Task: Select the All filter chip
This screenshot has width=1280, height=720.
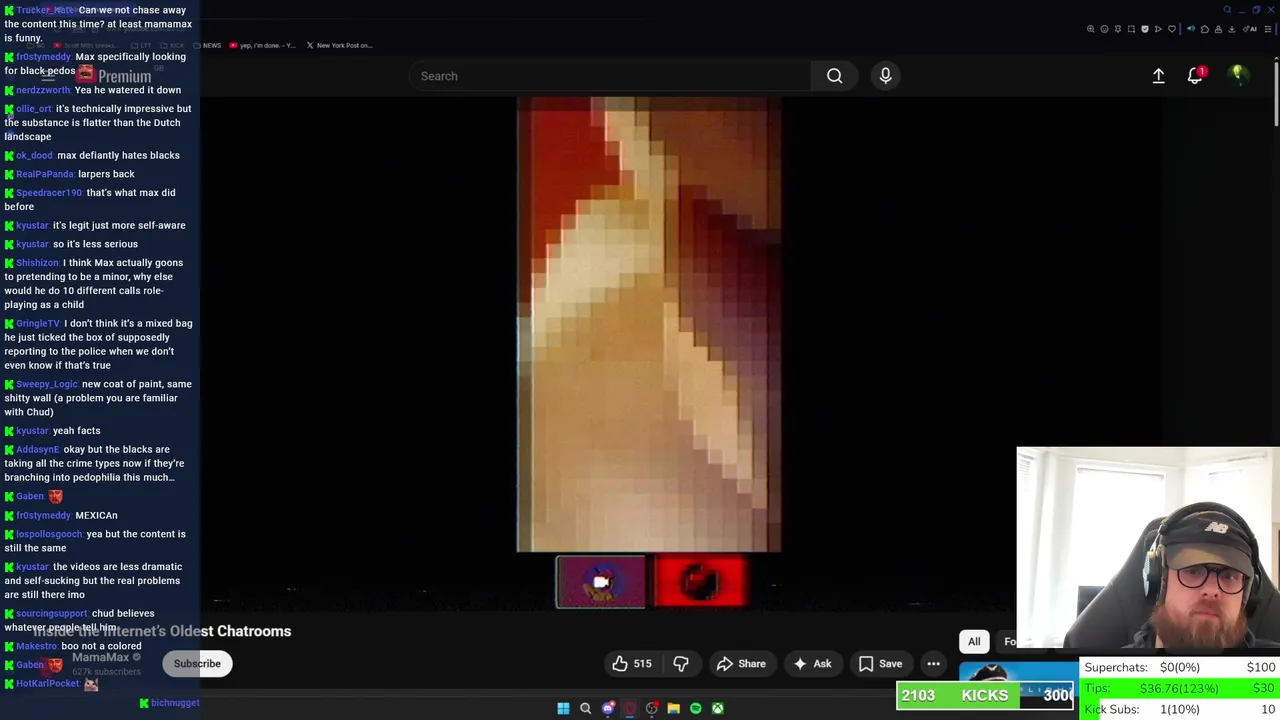Action: [x=974, y=641]
